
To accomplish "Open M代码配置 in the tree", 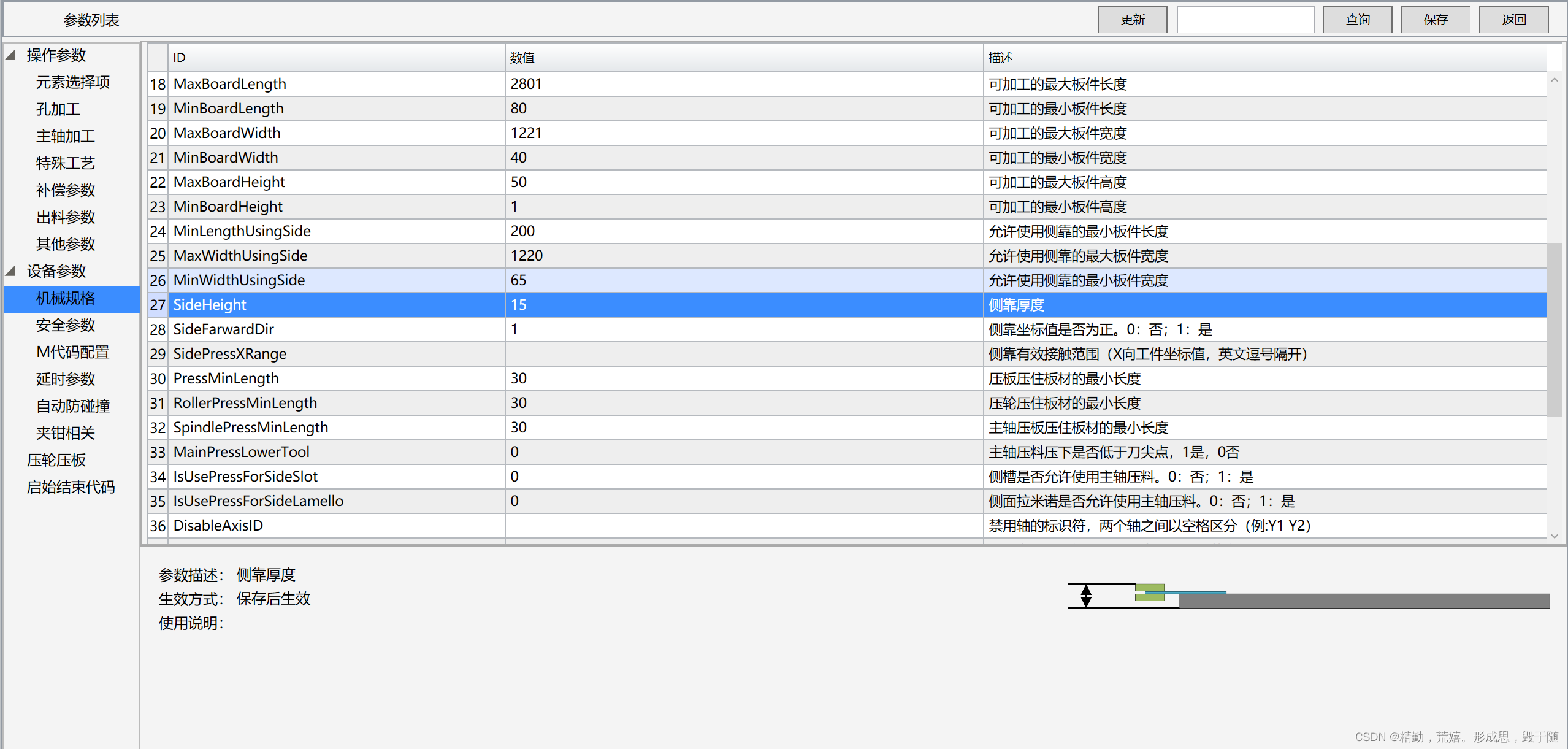I will click(x=73, y=351).
